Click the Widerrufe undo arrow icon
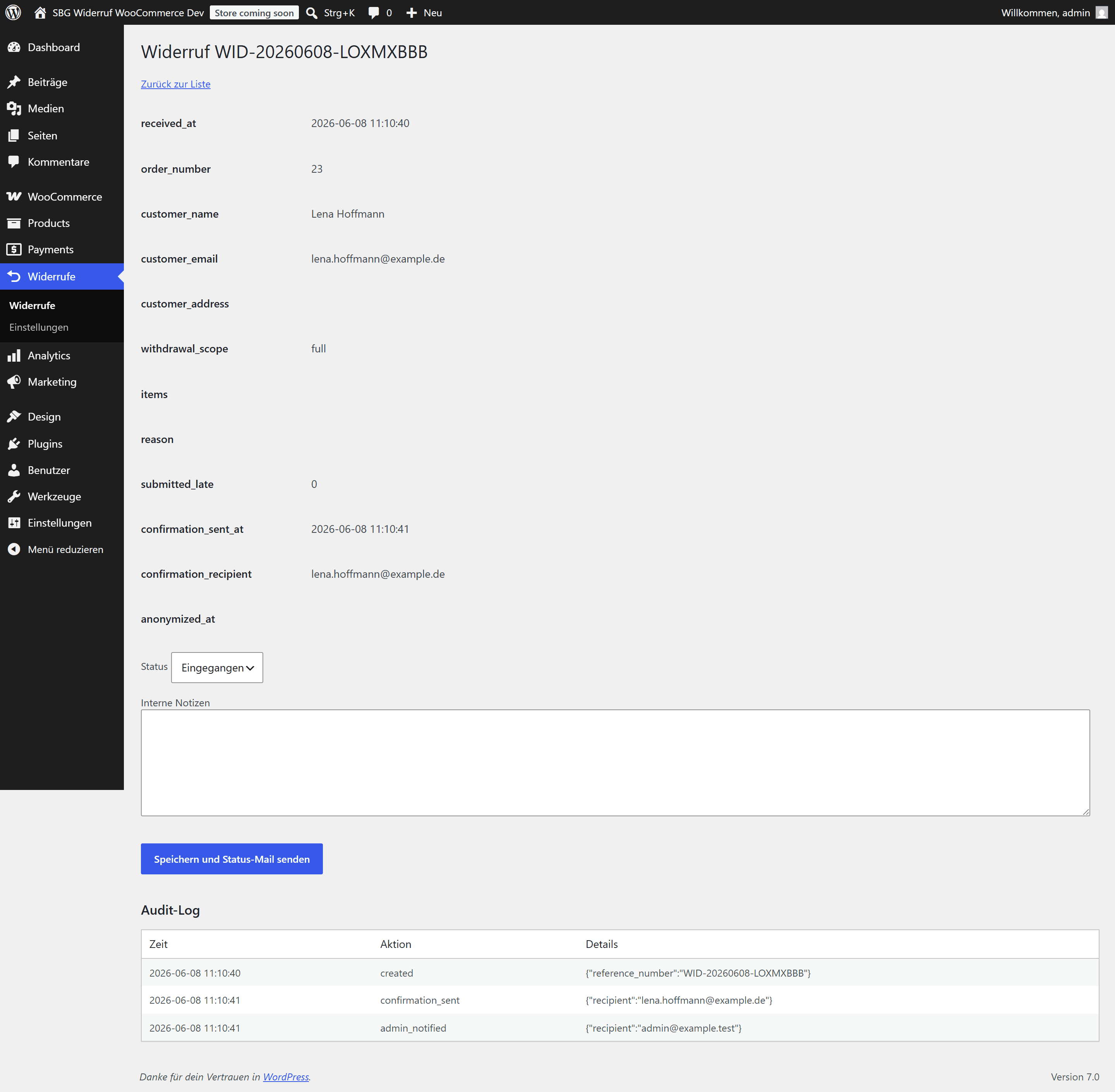This screenshot has height=1092, width=1115. pos(14,276)
